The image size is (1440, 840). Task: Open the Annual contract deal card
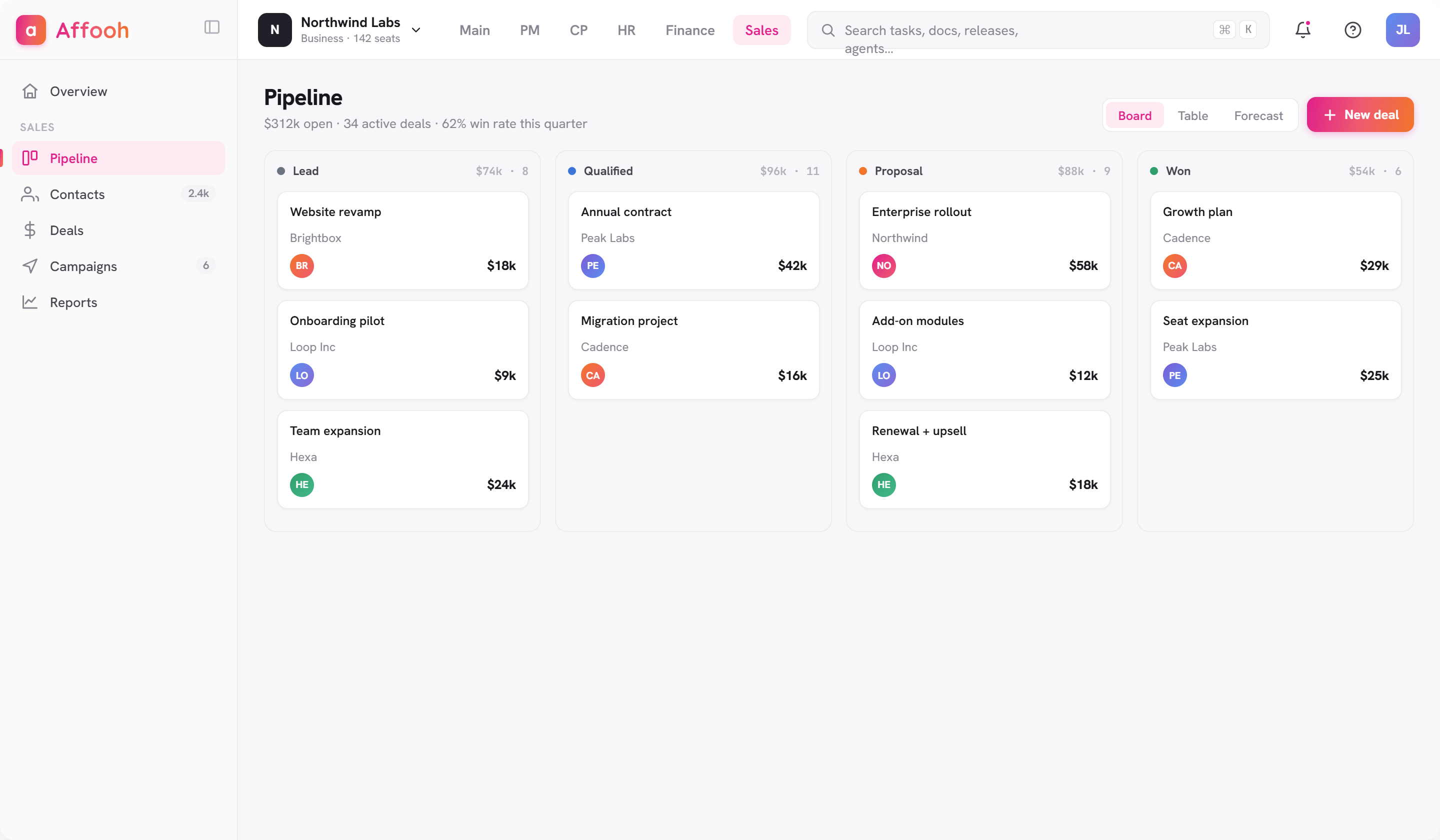(693, 240)
